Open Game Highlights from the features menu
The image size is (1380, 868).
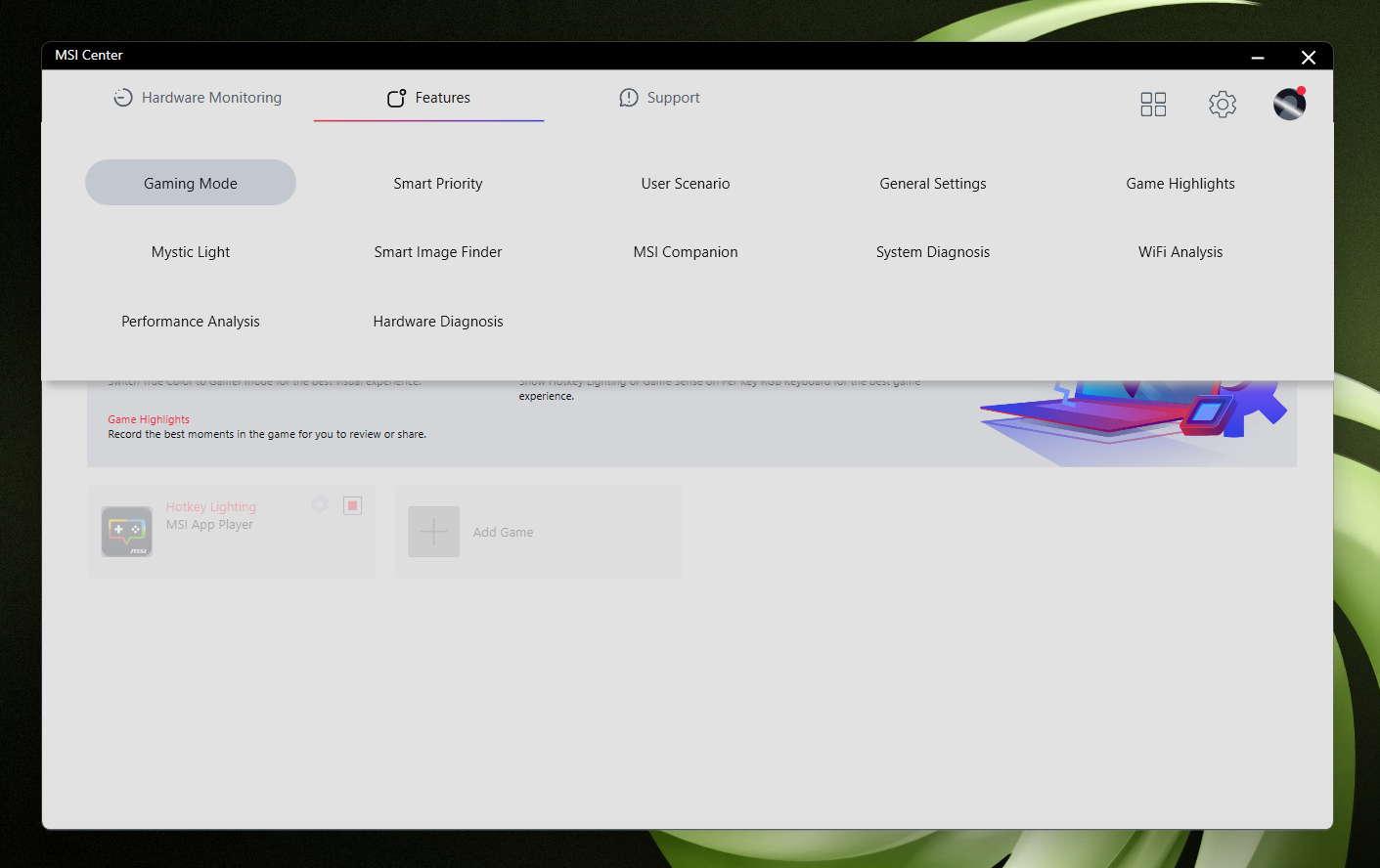pos(1180,183)
